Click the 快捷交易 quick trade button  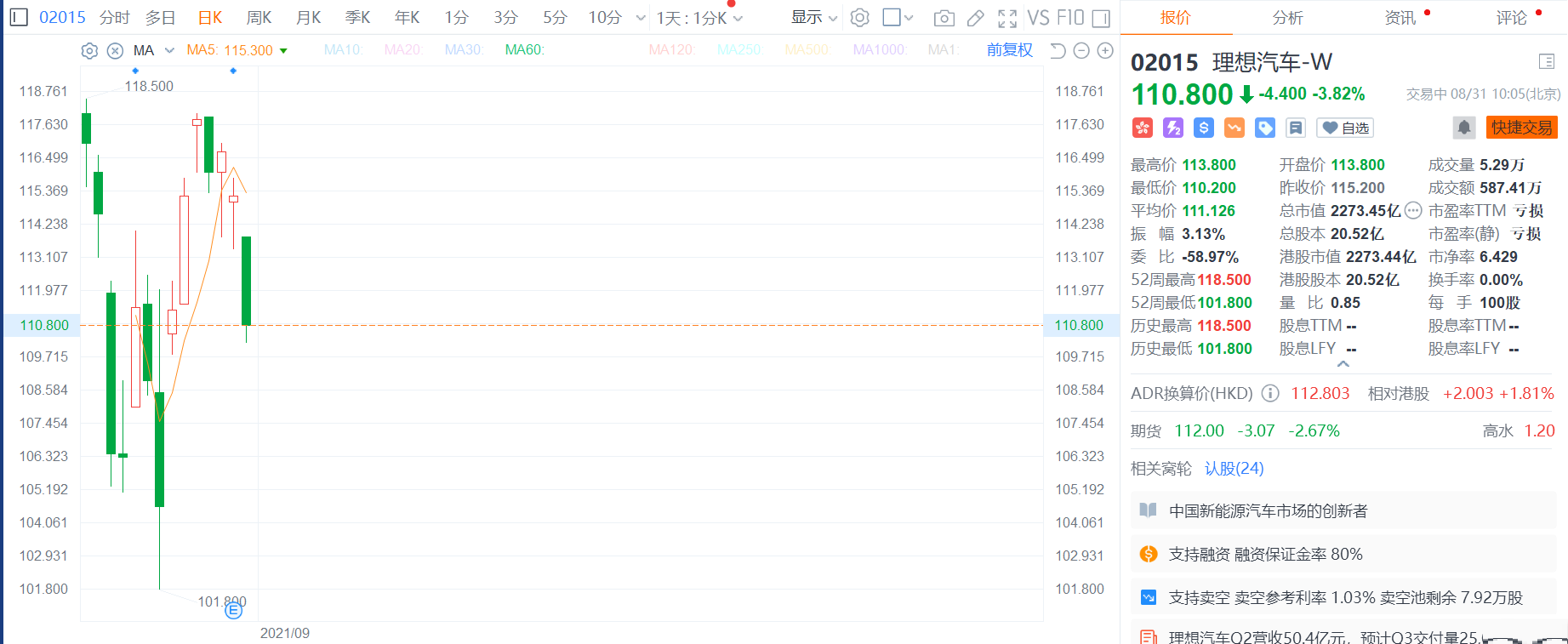coord(1522,128)
